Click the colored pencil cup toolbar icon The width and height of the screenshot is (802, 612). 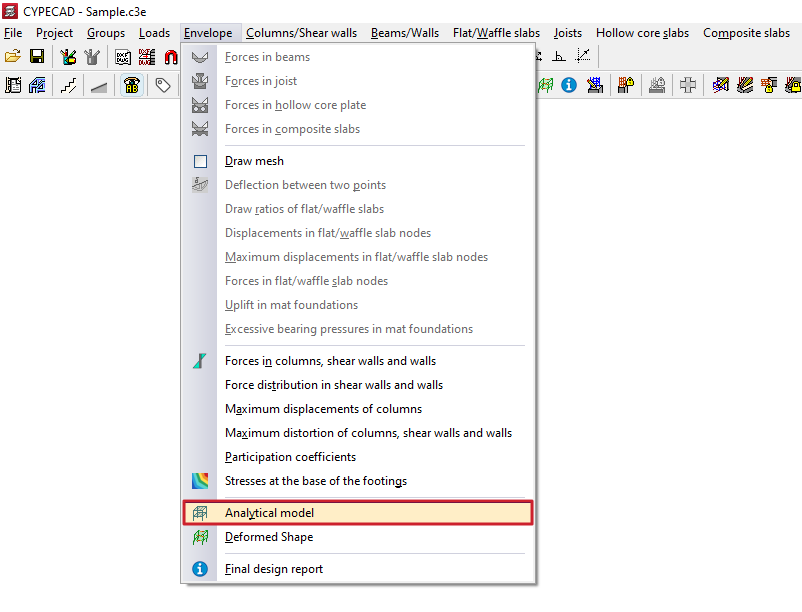coord(68,57)
